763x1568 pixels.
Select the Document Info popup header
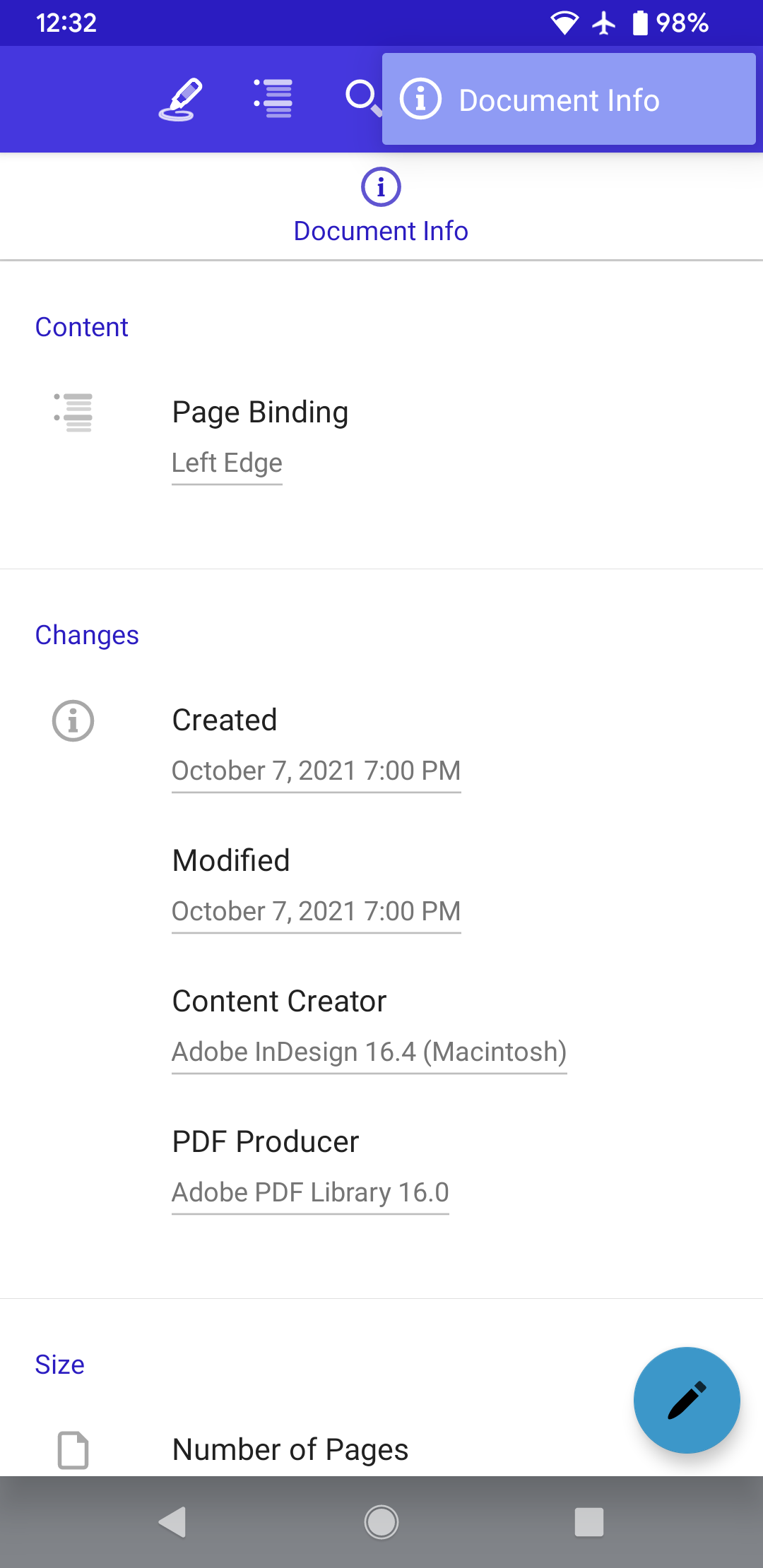pos(569,99)
